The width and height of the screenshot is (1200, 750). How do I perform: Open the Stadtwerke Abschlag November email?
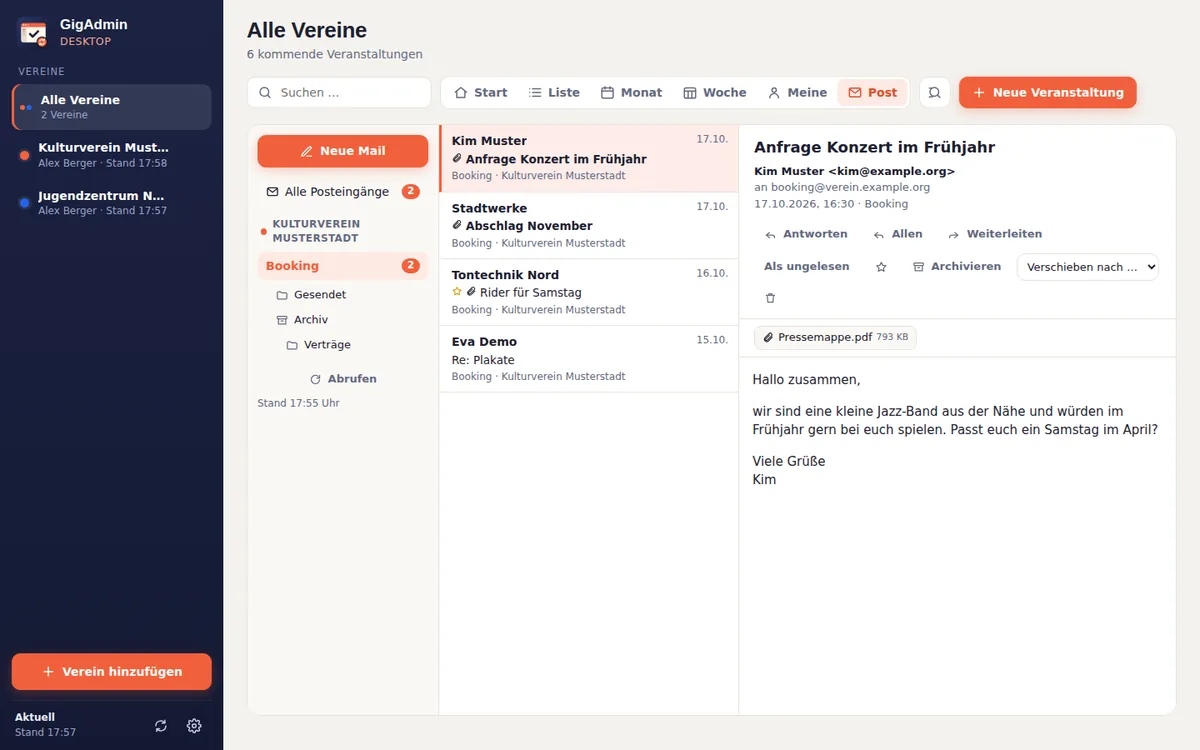(x=589, y=226)
